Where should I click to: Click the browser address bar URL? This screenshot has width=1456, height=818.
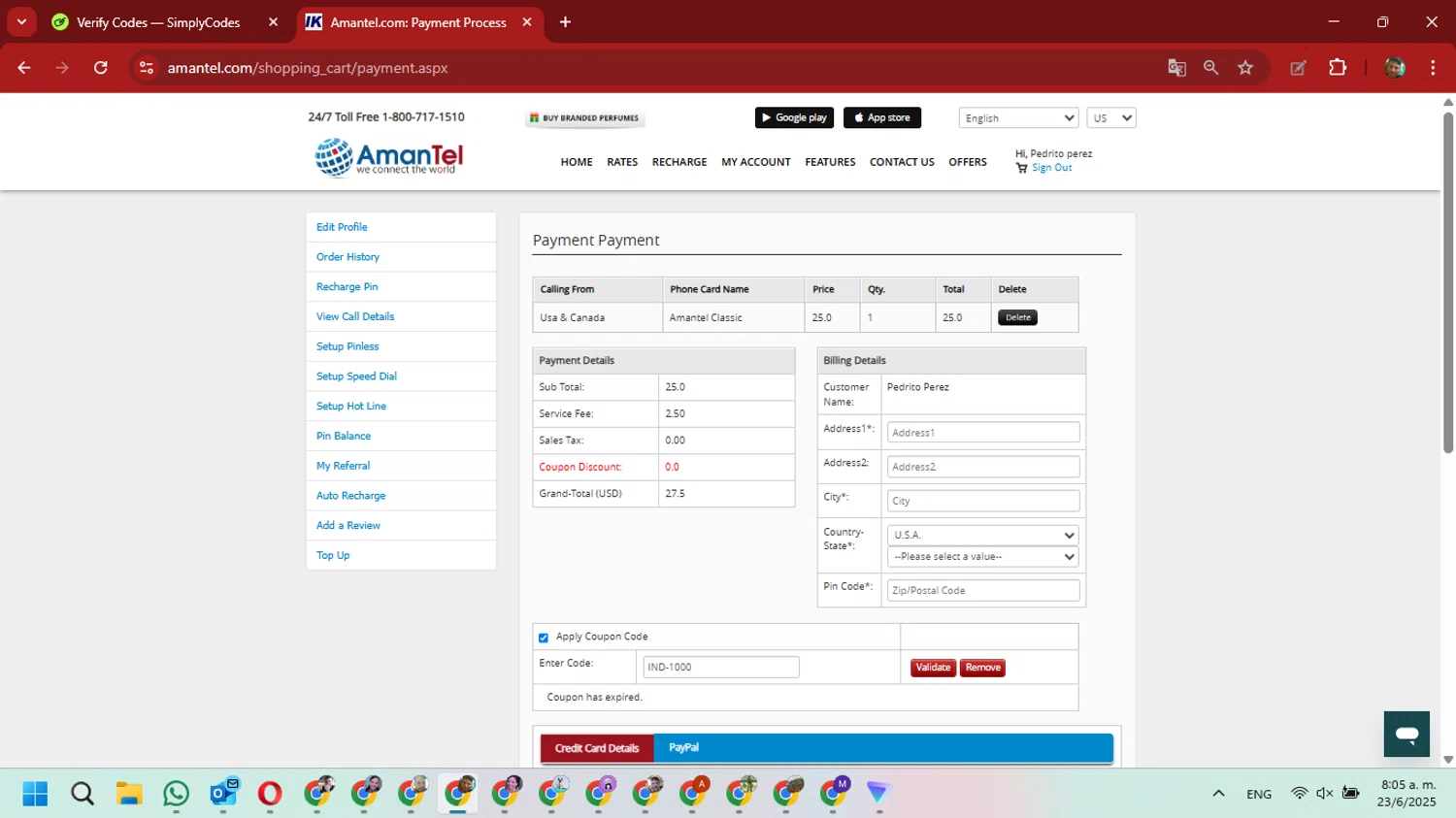[x=308, y=68]
